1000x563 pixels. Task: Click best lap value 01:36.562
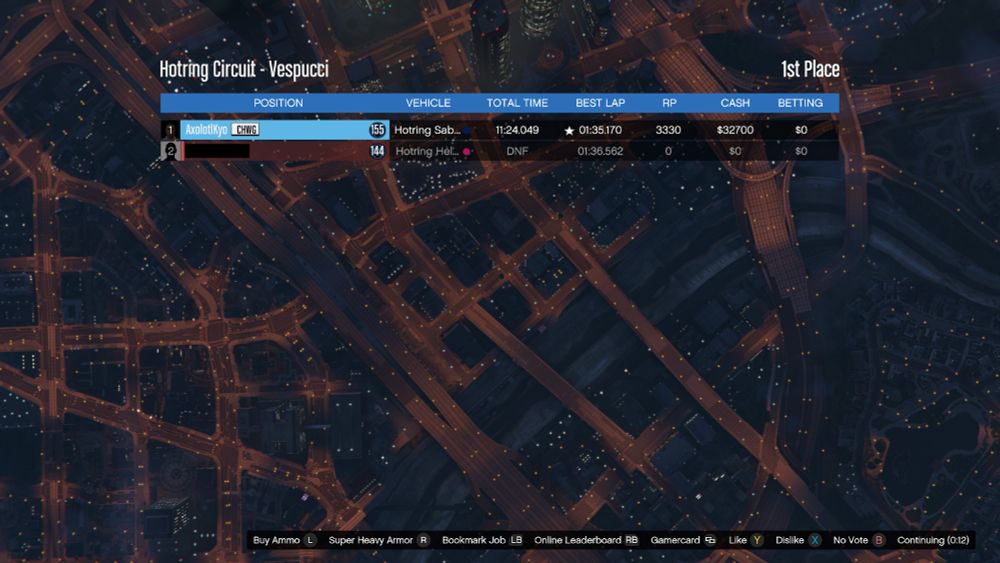[600, 151]
